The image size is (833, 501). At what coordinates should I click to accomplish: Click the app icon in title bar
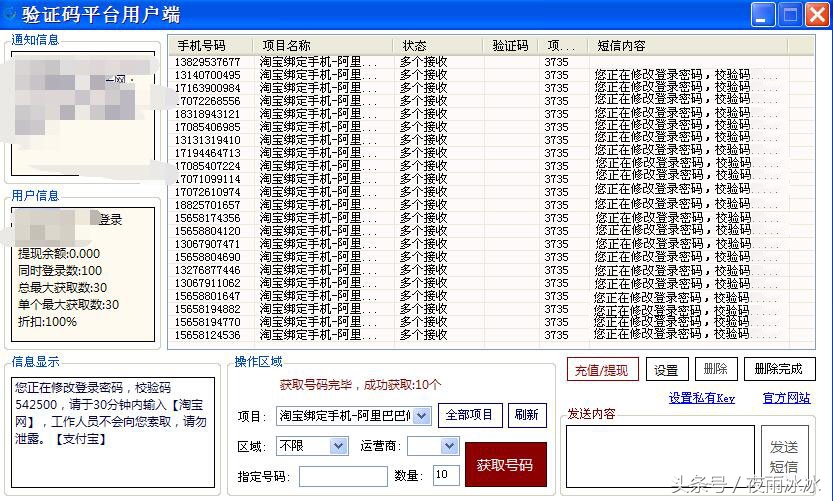(x=9, y=14)
